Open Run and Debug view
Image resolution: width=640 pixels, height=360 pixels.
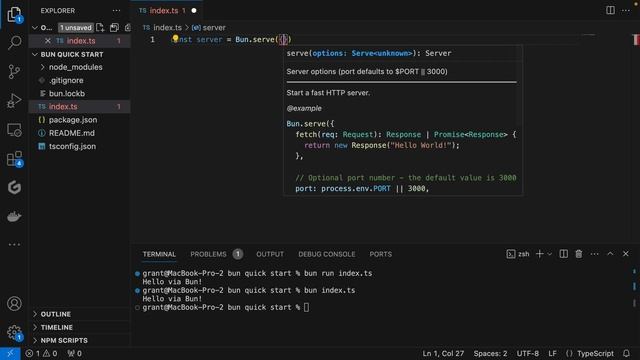[14, 100]
